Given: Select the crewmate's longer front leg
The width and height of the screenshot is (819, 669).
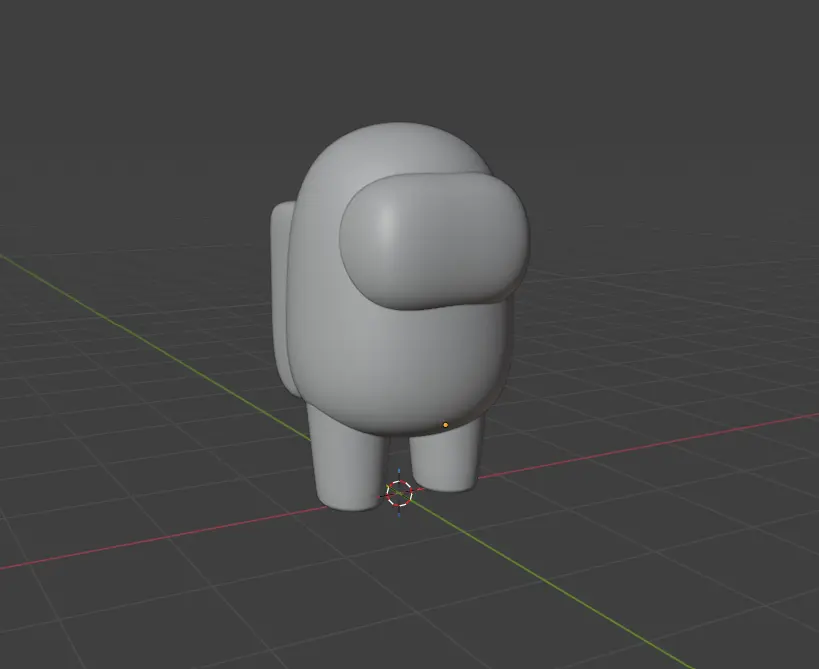Looking at the screenshot, I should [x=348, y=460].
